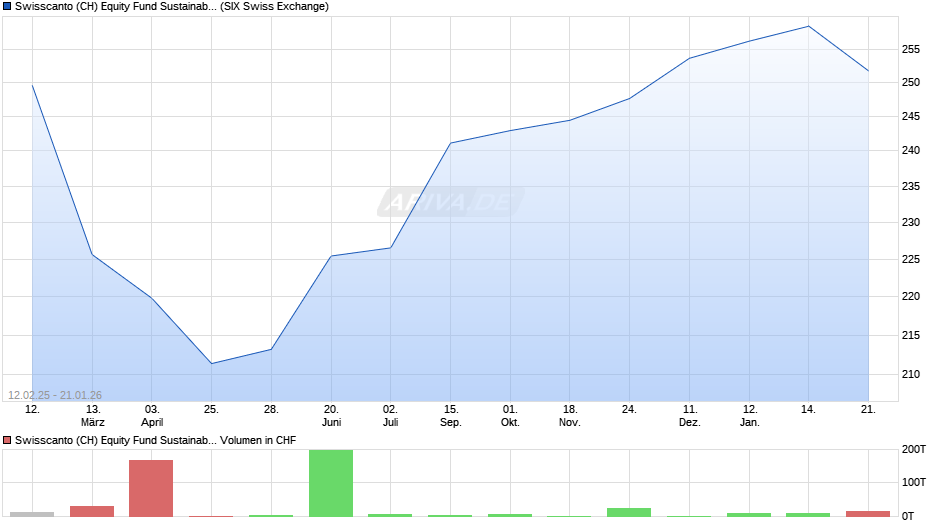Click the price axis label 240
Image resolution: width=940 pixels, height=526 pixels.
coord(911,151)
